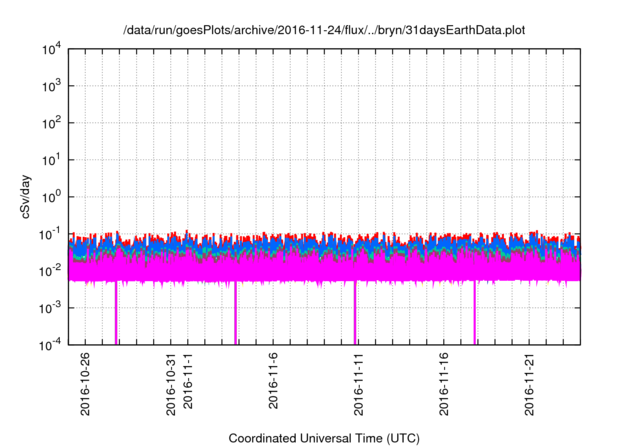Click the 10^1 y-axis tick label
This screenshot has height=448, width=640.
pyautogui.click(x=52, y=160)
